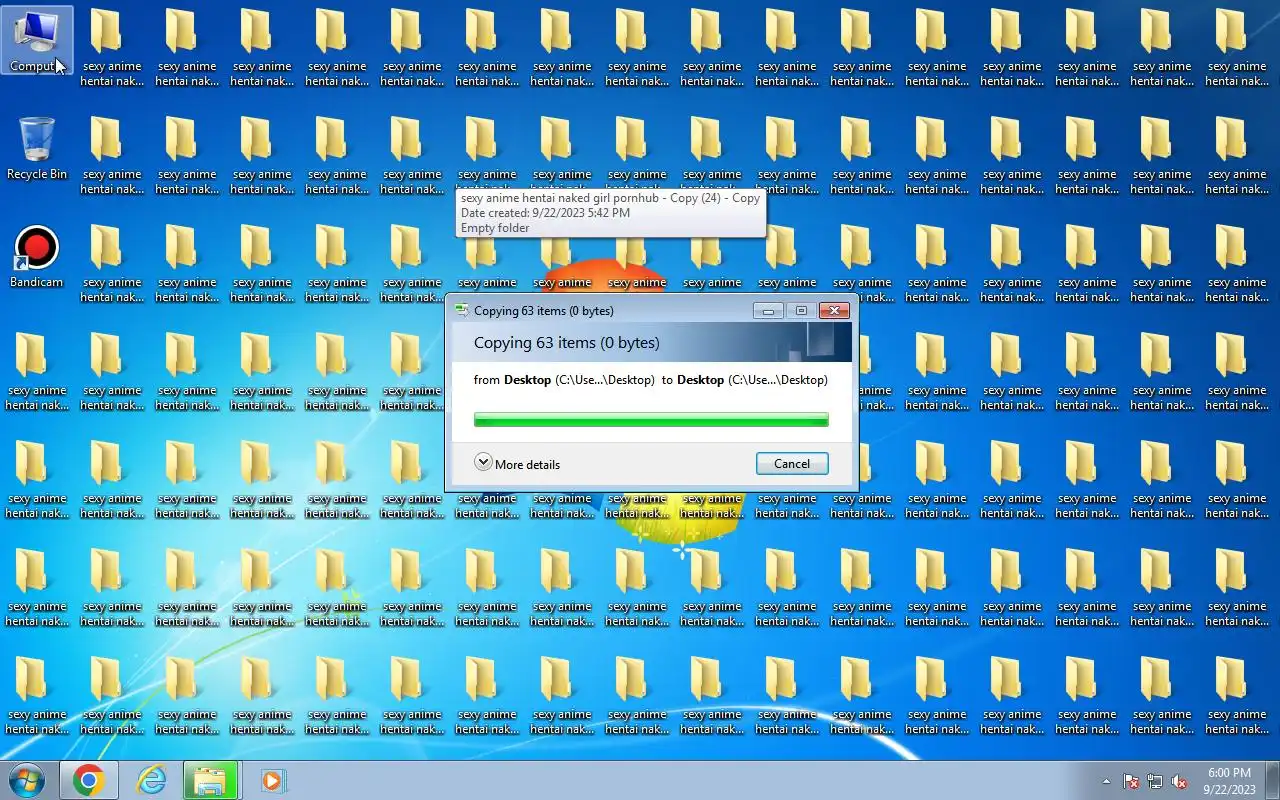Select the Bandicam shortcut icon

pos(37,257)
